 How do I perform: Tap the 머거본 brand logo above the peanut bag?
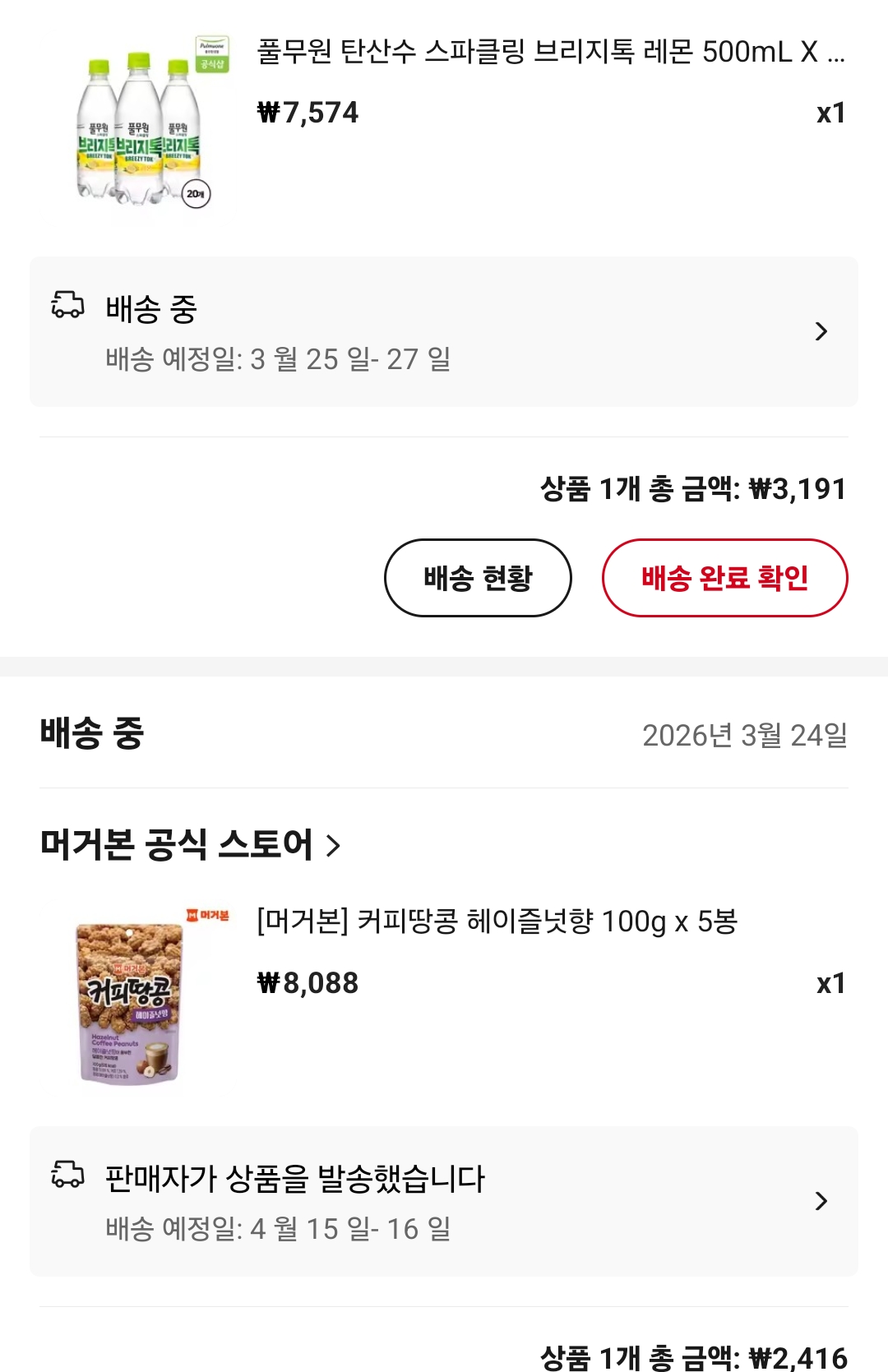pos(207,915)
